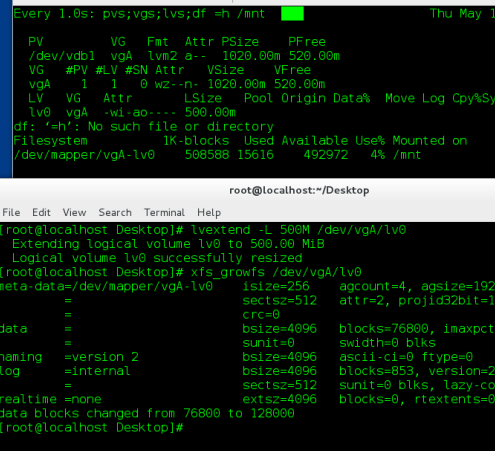Click VFree '520.00m' in the vgA row

[299, 84]
